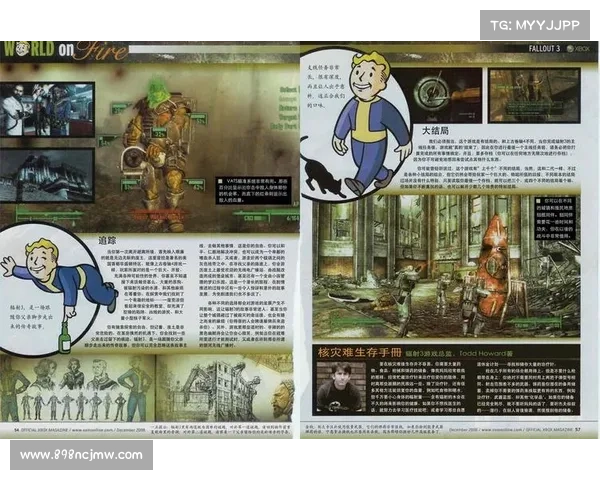Image resolution: width=600 pixels, height=480 pixels.
Task: Click the white square bullet in the VATS caption
Action: pos(211,182)
